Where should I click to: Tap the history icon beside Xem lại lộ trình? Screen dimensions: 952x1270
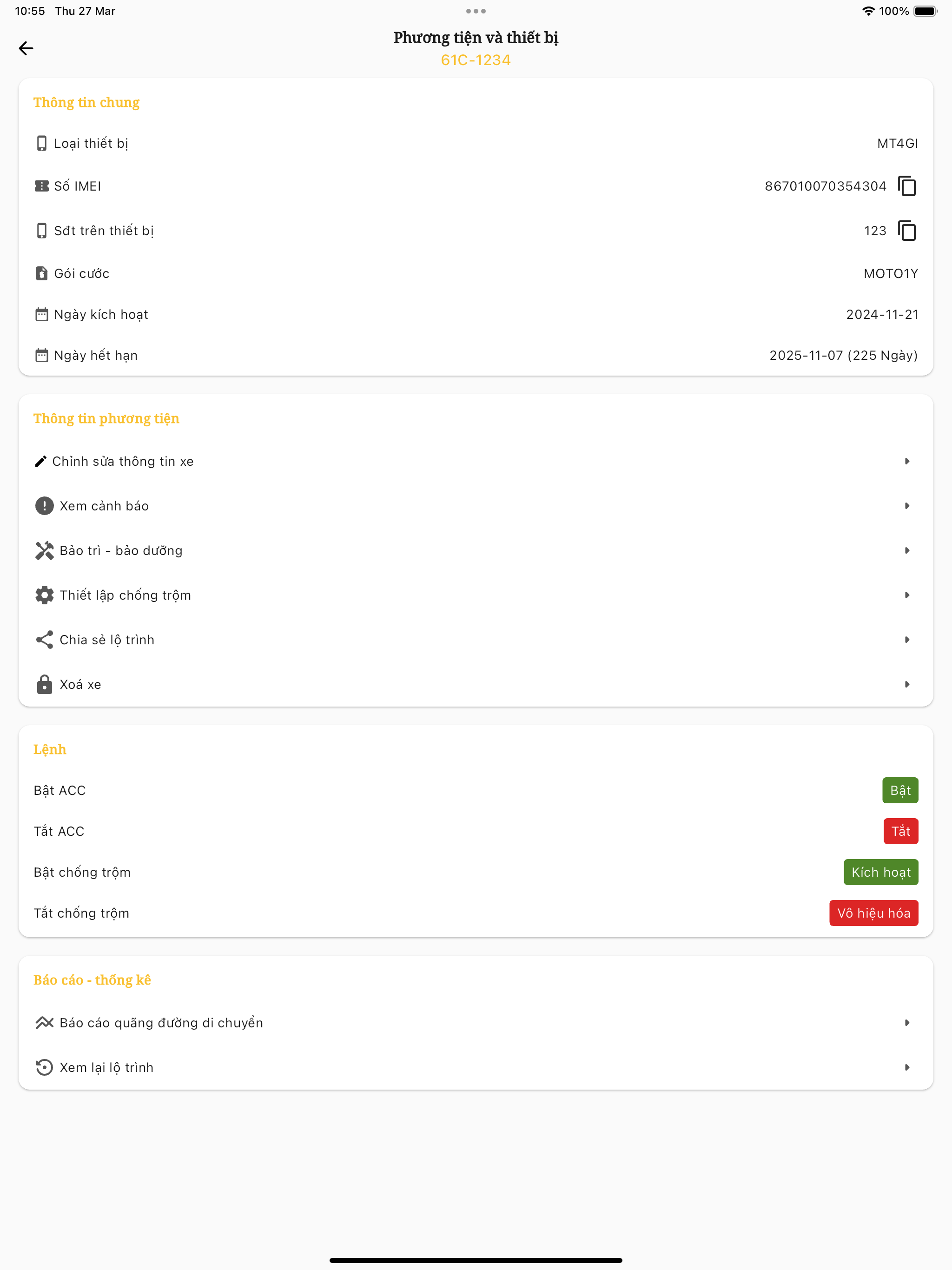(46, 1067)
